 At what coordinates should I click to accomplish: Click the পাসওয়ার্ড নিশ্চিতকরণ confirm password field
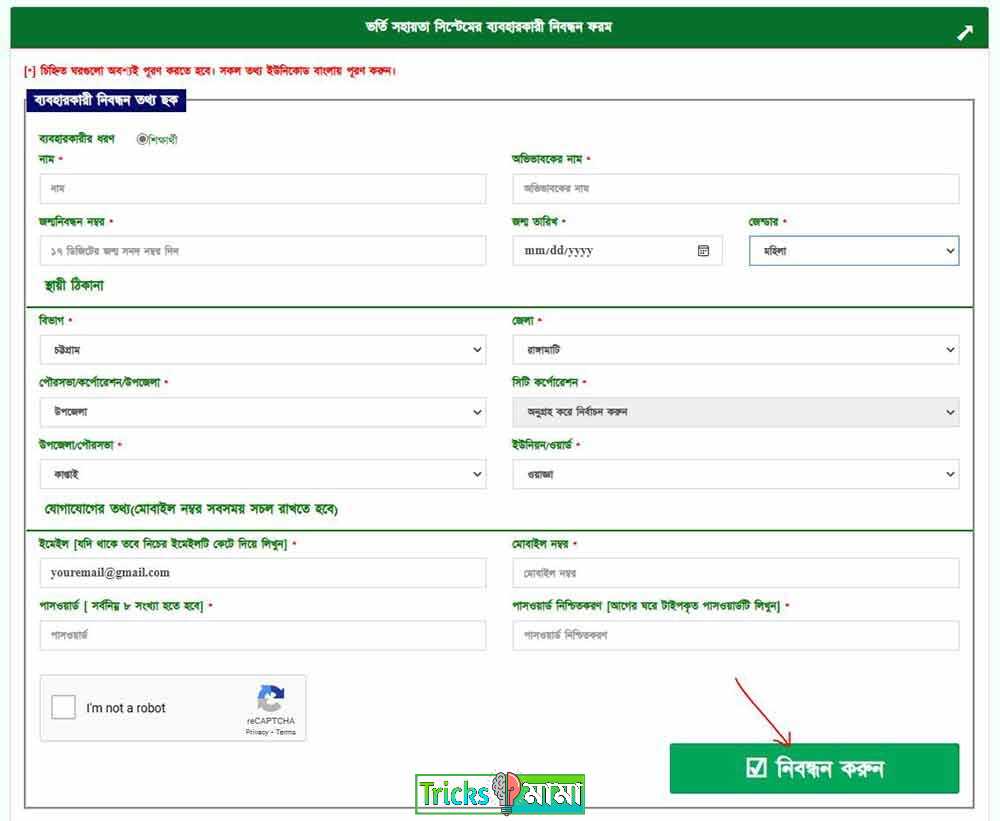(x=735, y=635)
